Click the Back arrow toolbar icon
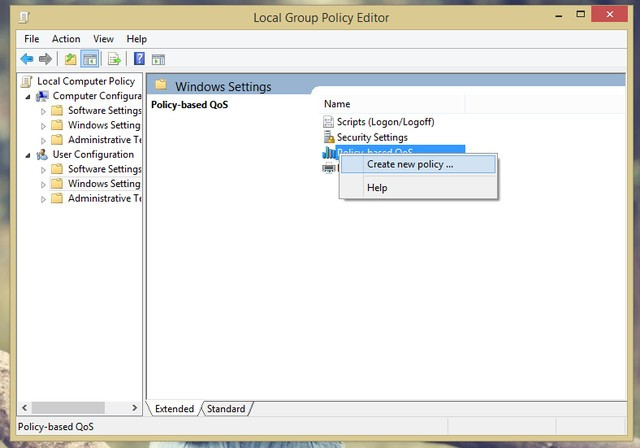The width and height of the screenshot is (640, 448). click(x=27, y=59)
